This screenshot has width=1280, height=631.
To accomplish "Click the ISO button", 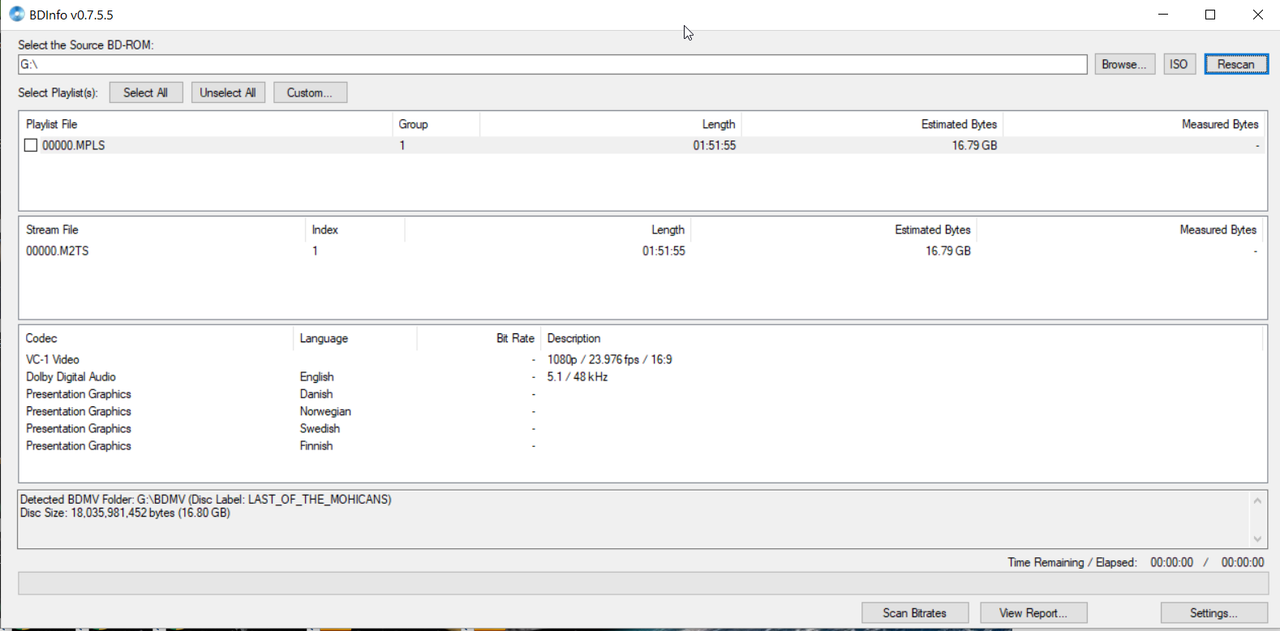I will click(1179, 64).
